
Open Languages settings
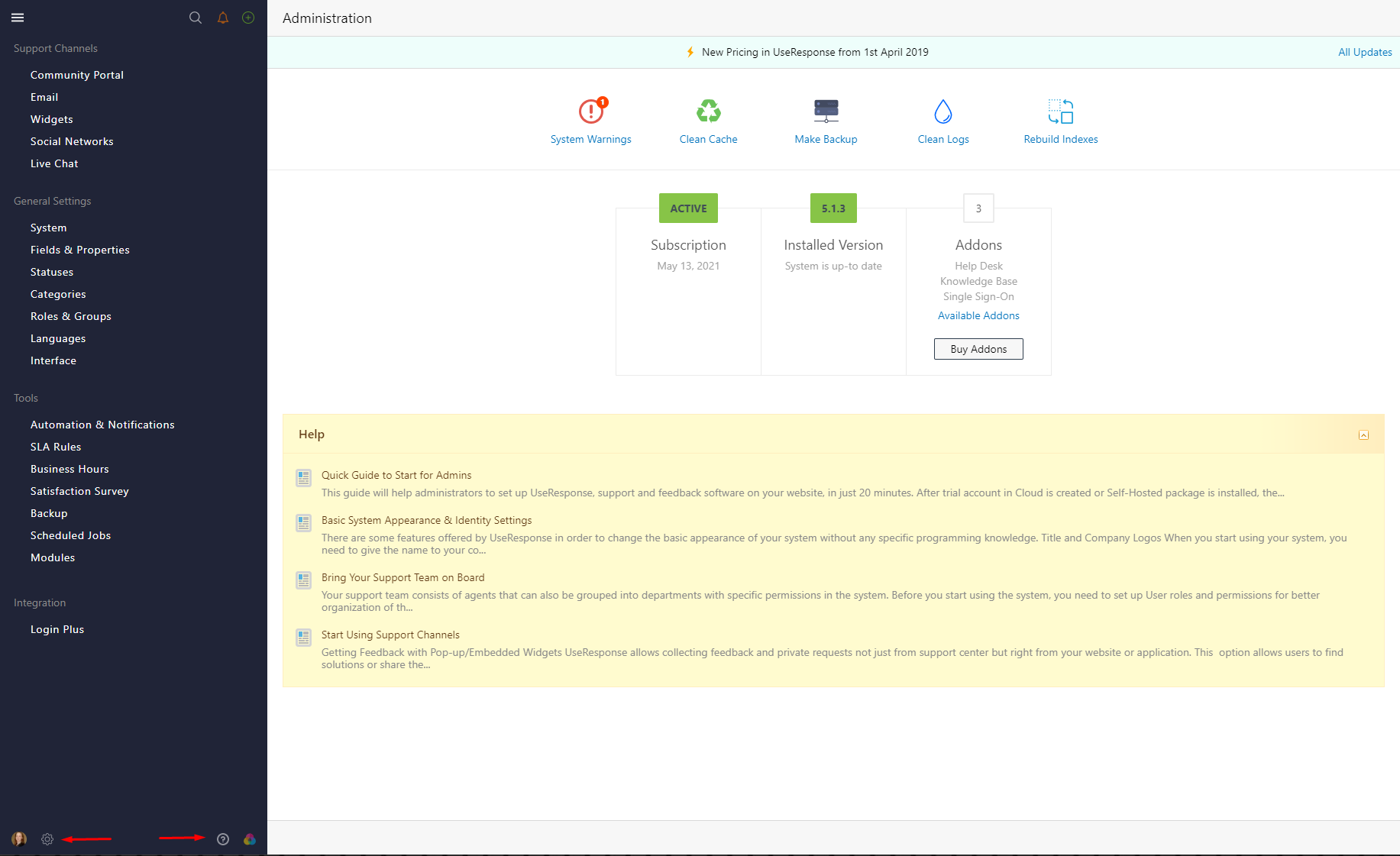click(58, 338)
